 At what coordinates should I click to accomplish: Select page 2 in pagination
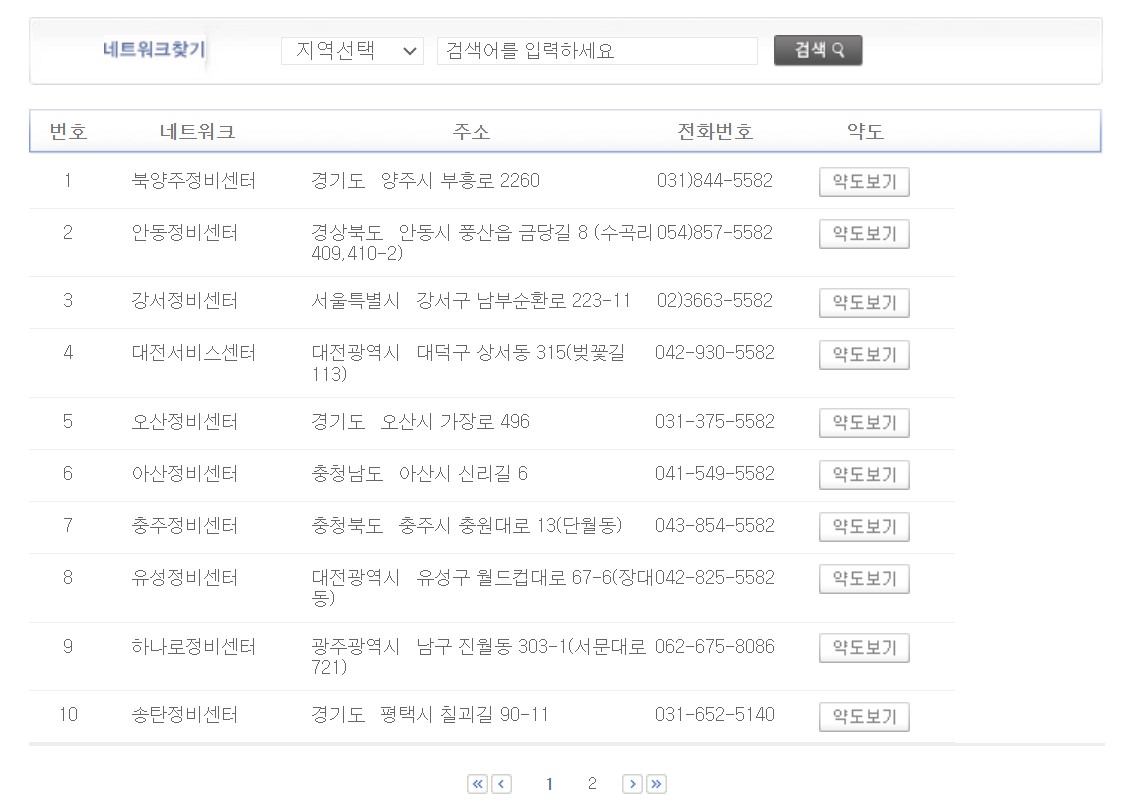click(x=592, y=784)
